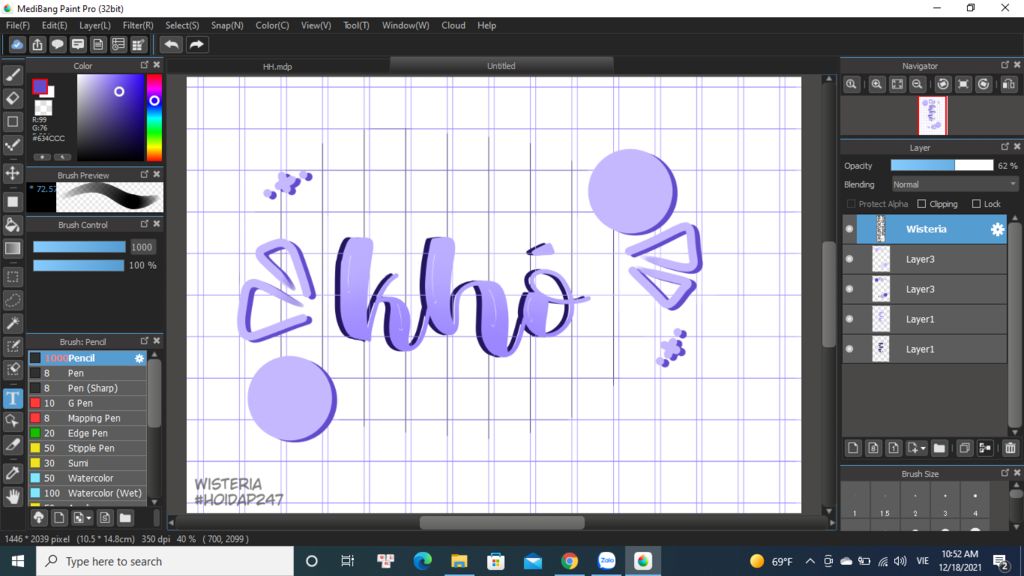Click the Navigator canvas thumbnail
Screen dimensions: 1024x576
tap(933, 116)
